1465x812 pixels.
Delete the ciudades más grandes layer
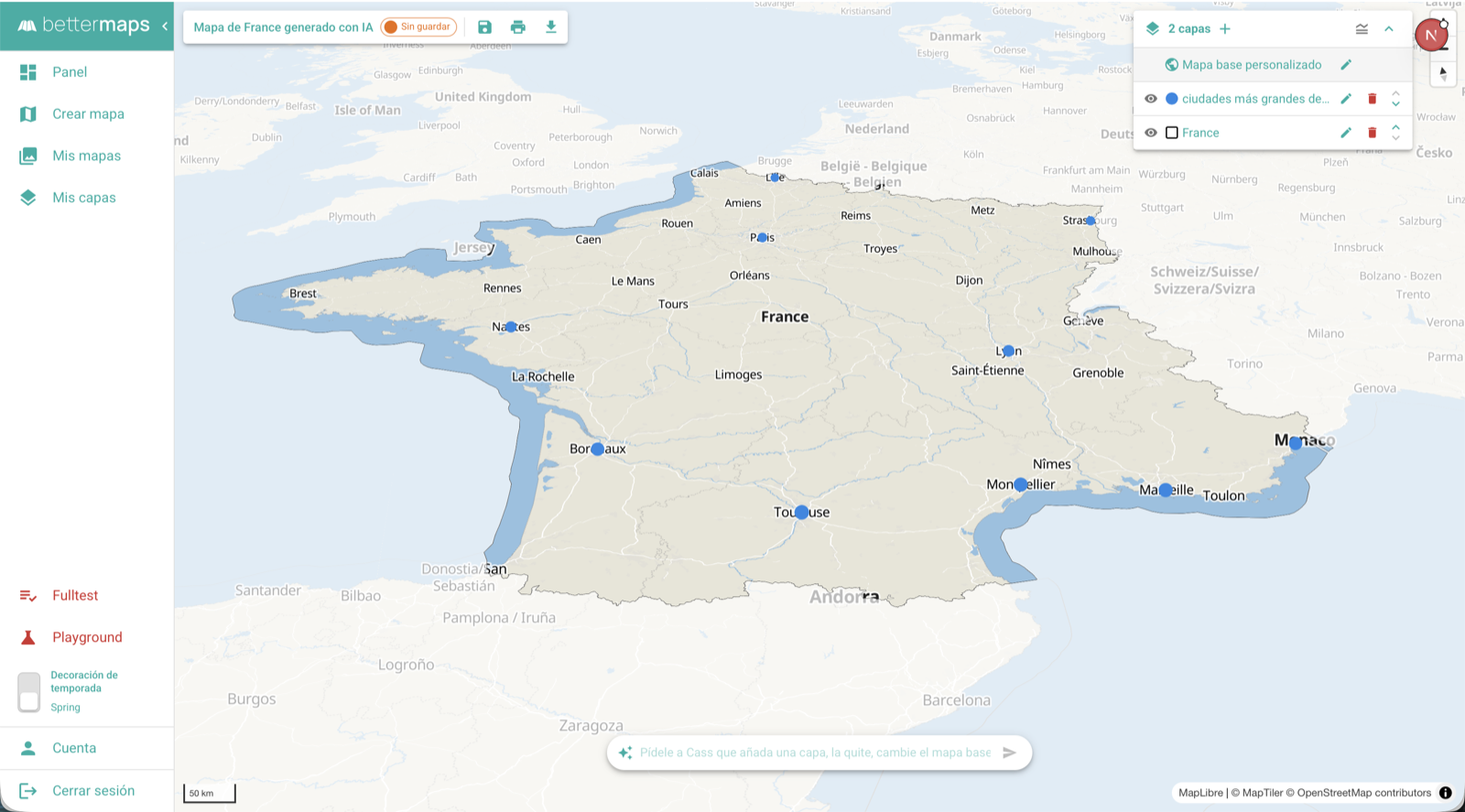pyautogui.click(x=1372, y=99)
